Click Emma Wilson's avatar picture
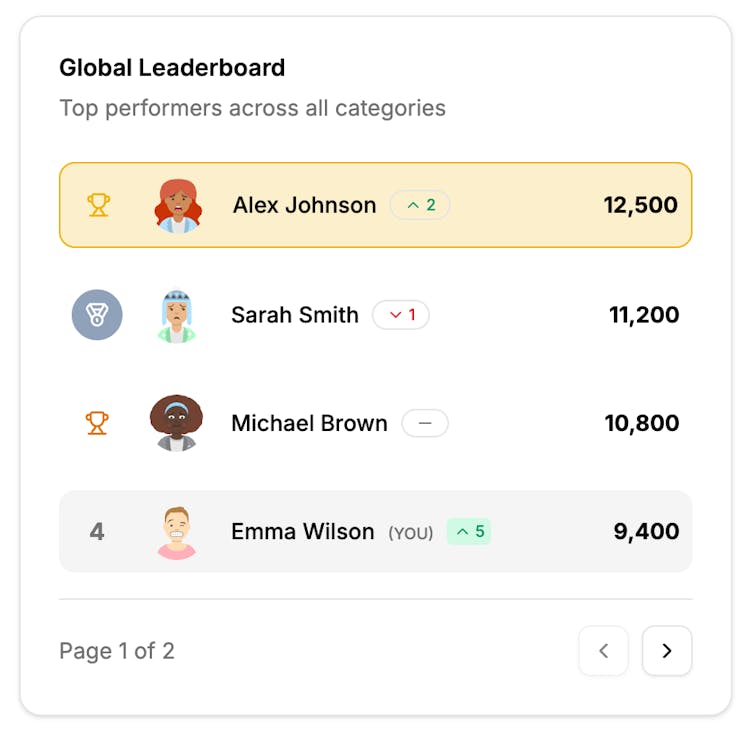Screen dimensions: 750x740 click(x=177, y=532)
